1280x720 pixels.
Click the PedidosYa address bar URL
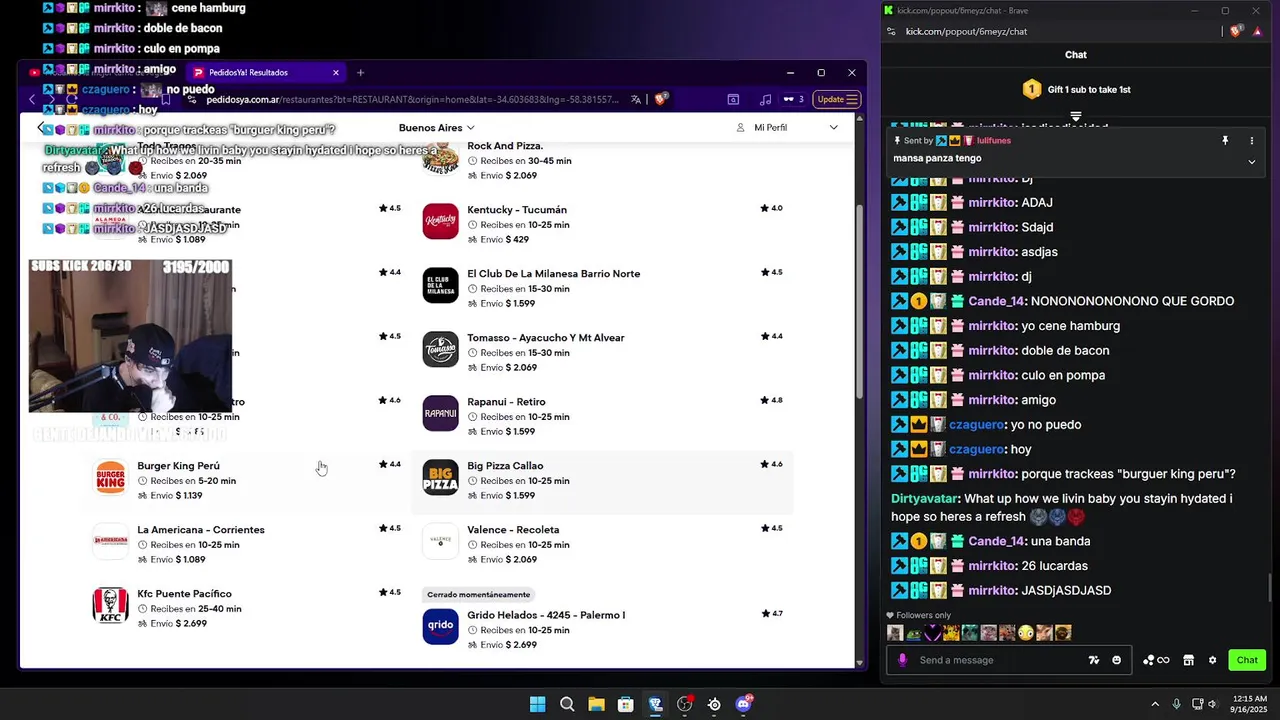click(x=412, y=100)
